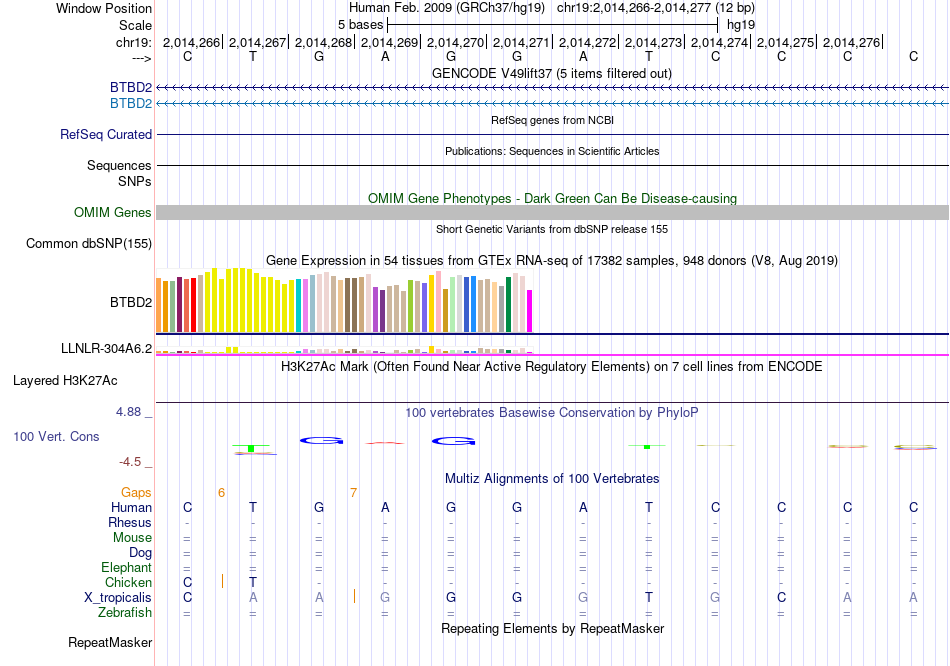Open the OMIM Genes track label
Viewport: 950px width, 666px height.
pos(113,213)
